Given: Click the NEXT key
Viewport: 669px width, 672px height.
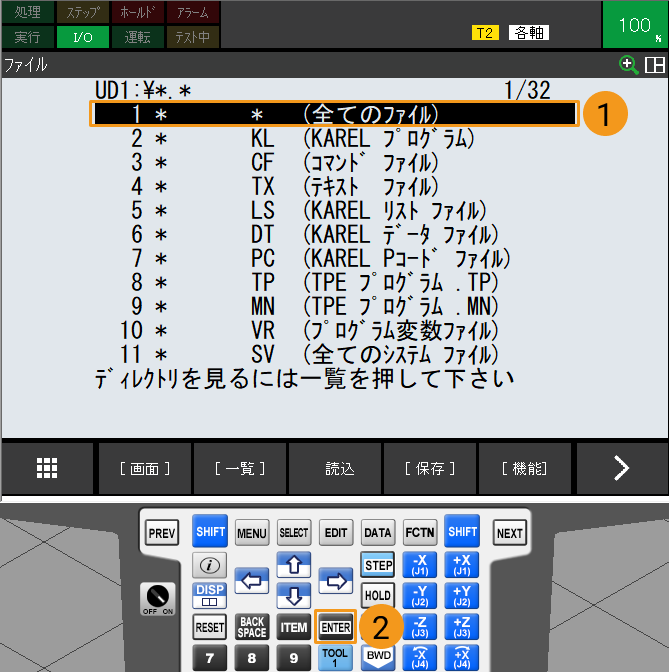Looking at the screenshot, I should tap(510, 533).
